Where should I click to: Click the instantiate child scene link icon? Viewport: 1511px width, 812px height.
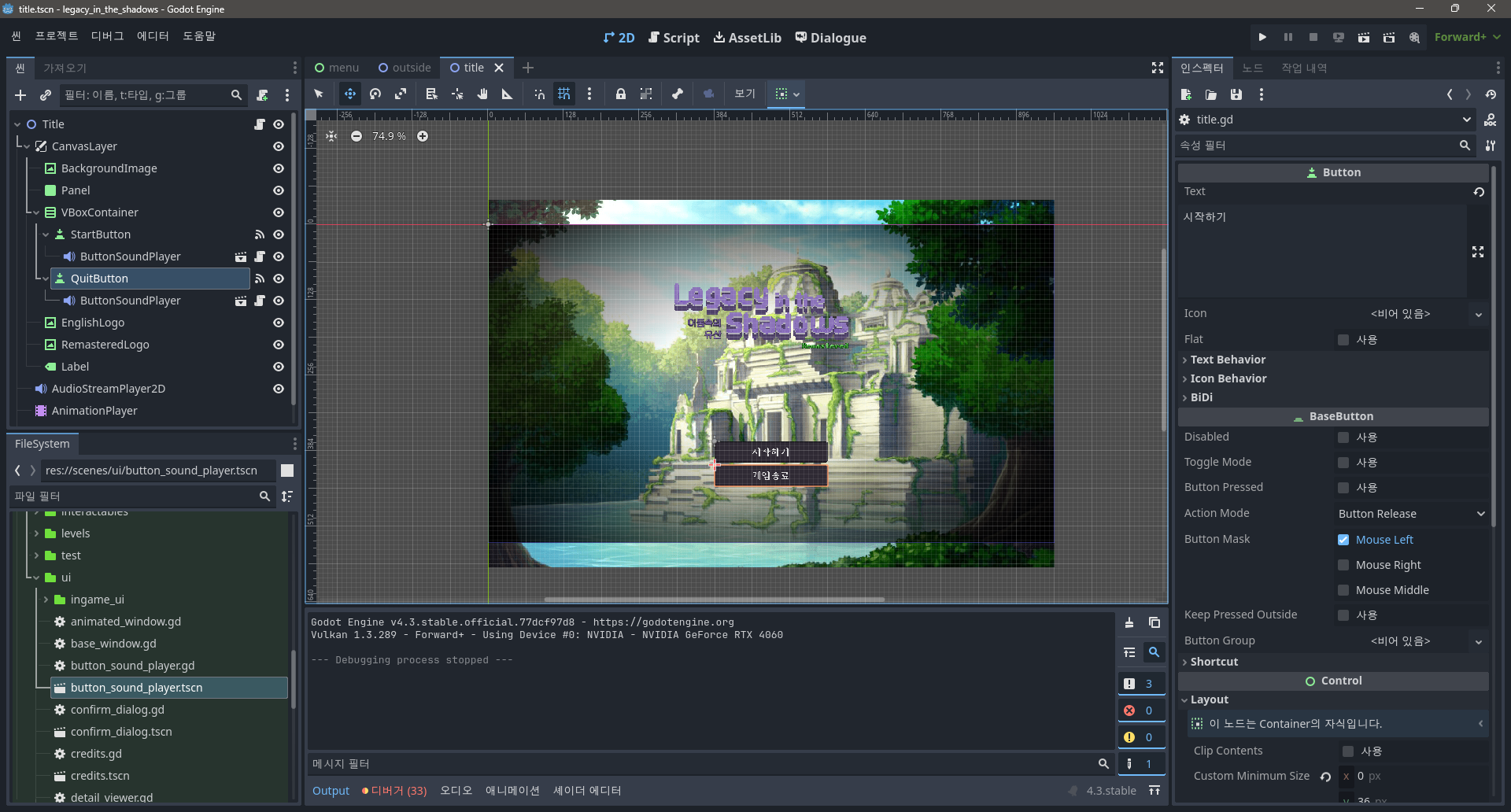point(46,95)
